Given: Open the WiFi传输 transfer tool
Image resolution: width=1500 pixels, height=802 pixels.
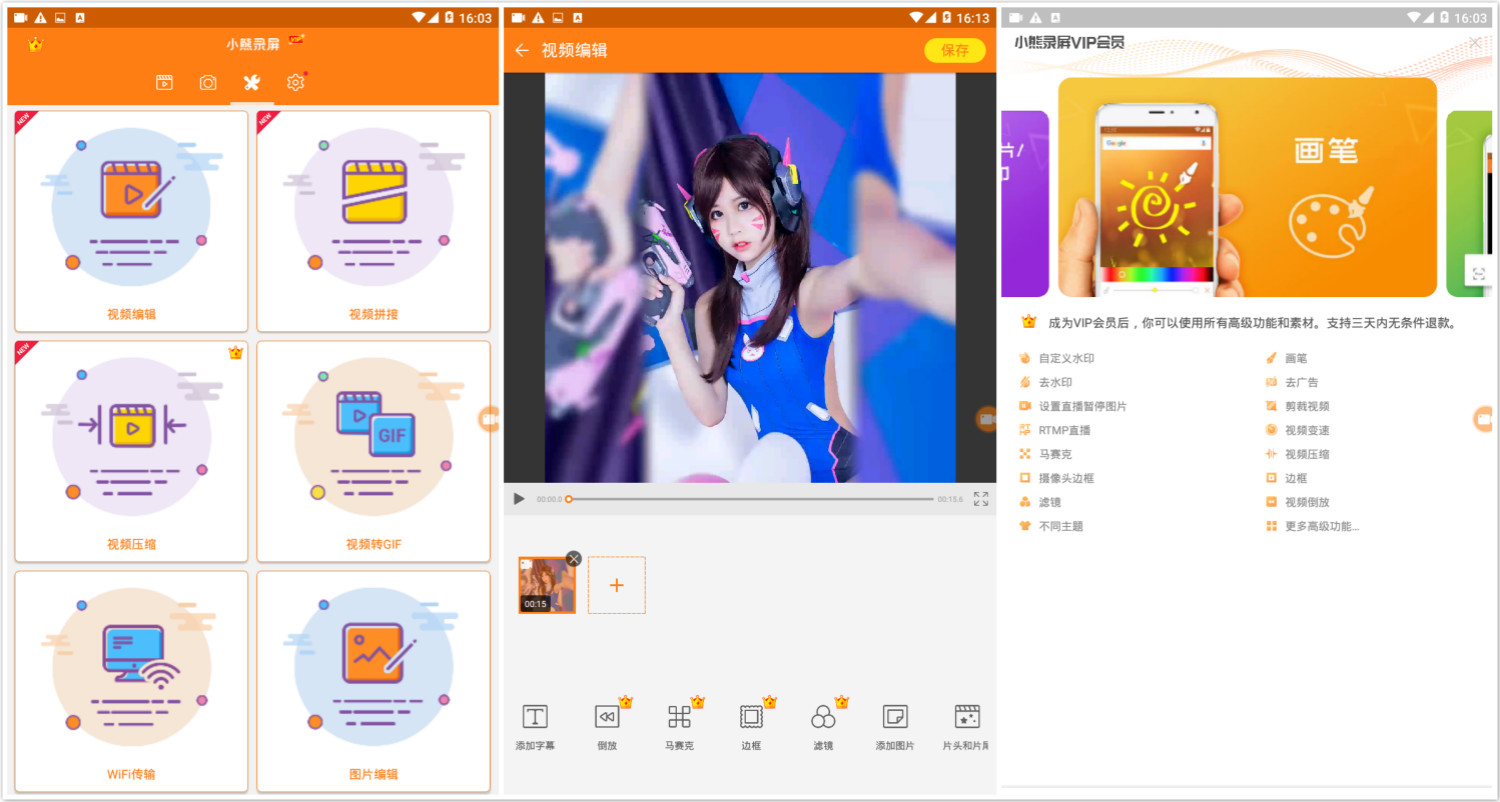Looking at the screenshot, I should tap(131, 682).
